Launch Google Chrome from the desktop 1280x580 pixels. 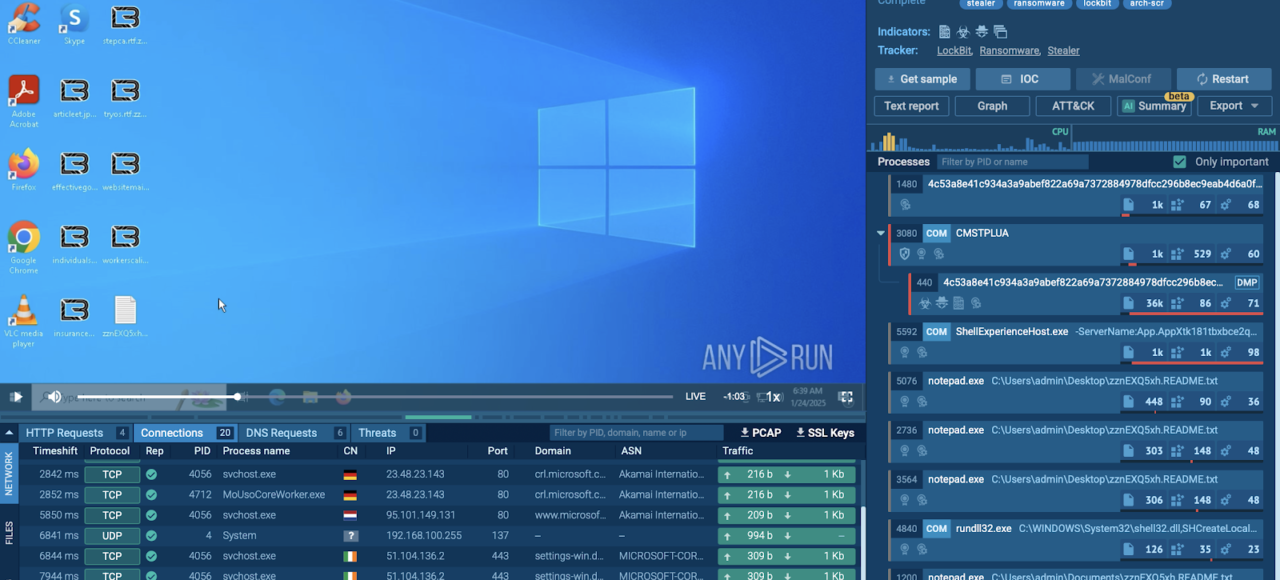pyautogui.click(x=24, y=247)
